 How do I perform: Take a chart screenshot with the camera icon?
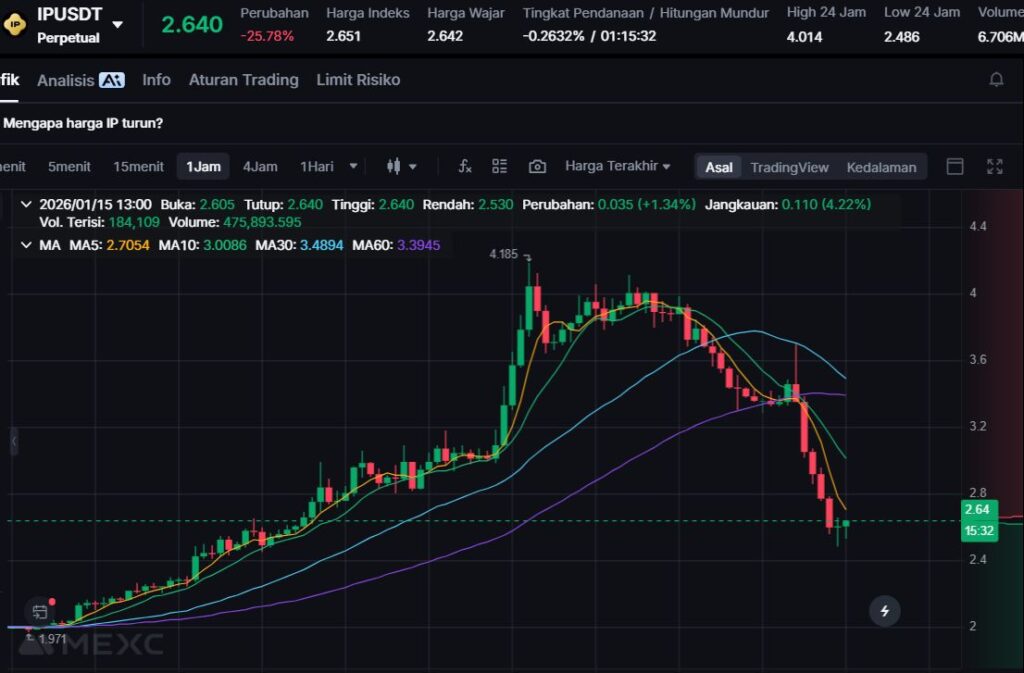pos(537,166)
